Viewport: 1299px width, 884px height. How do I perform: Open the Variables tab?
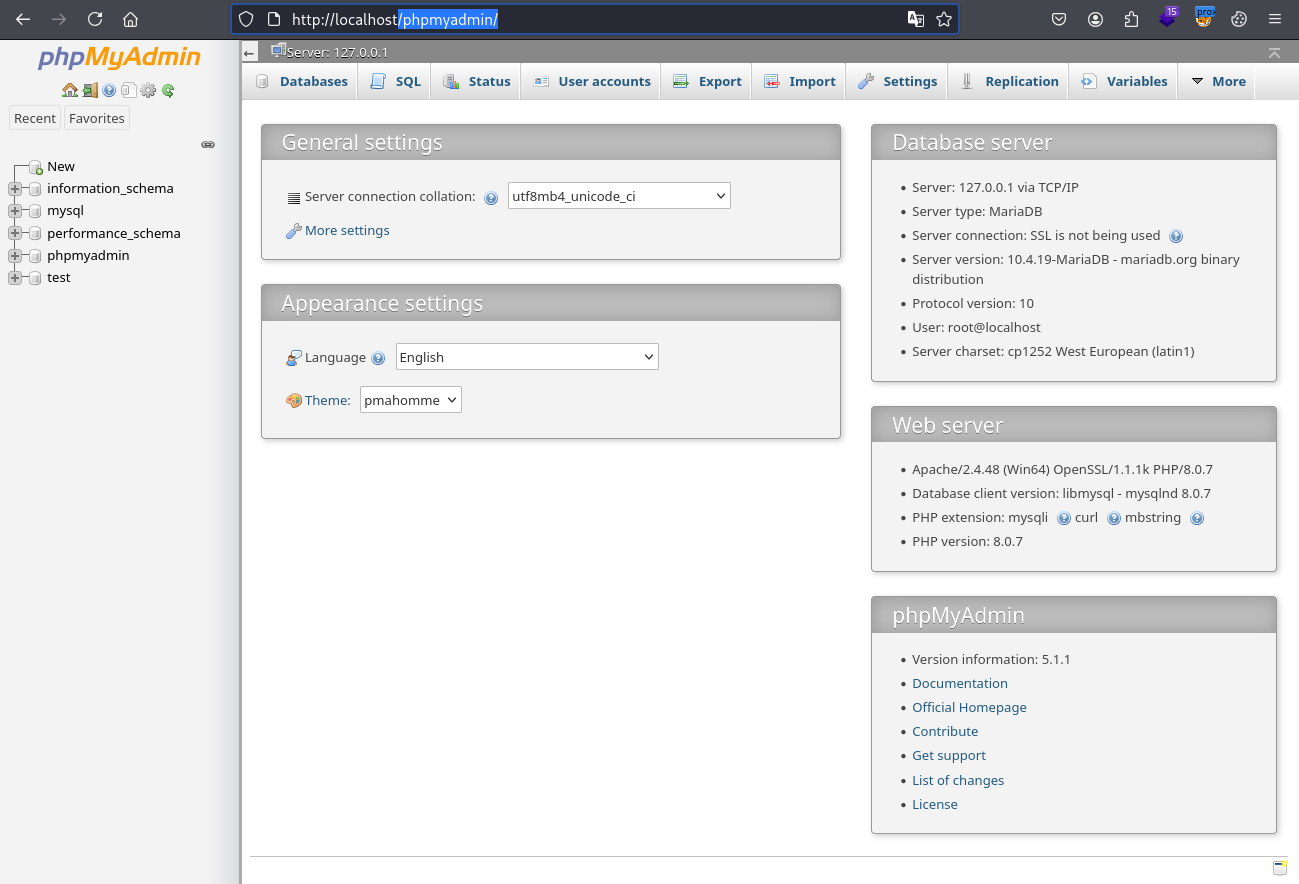[x=1124, y=82]
